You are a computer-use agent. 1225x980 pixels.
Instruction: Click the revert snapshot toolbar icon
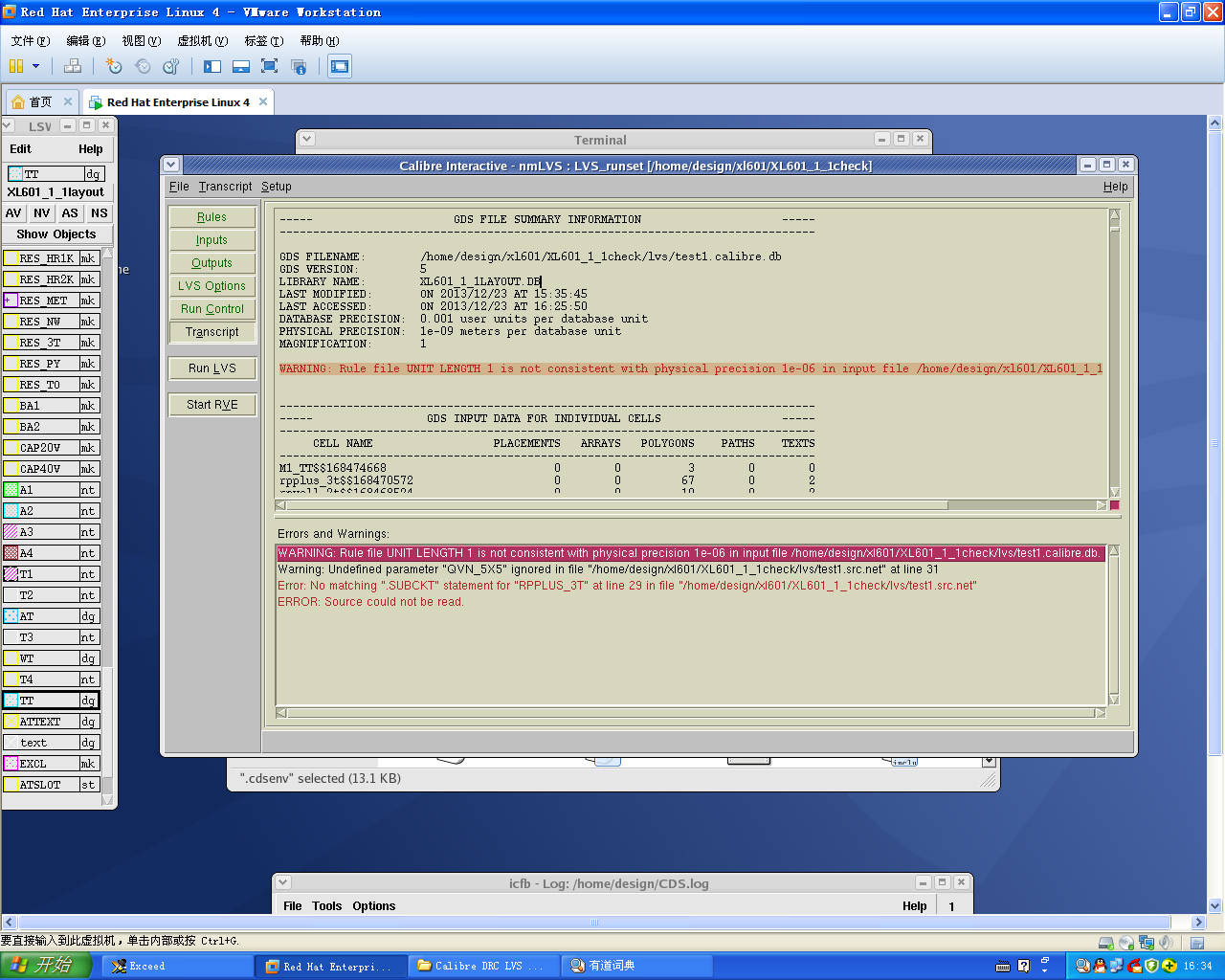click(x=143, y=66)
